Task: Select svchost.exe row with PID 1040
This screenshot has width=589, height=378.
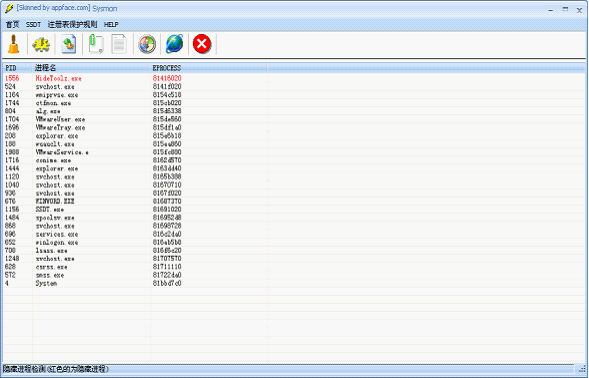Action: pyautogui.click(x=294, y=185)
